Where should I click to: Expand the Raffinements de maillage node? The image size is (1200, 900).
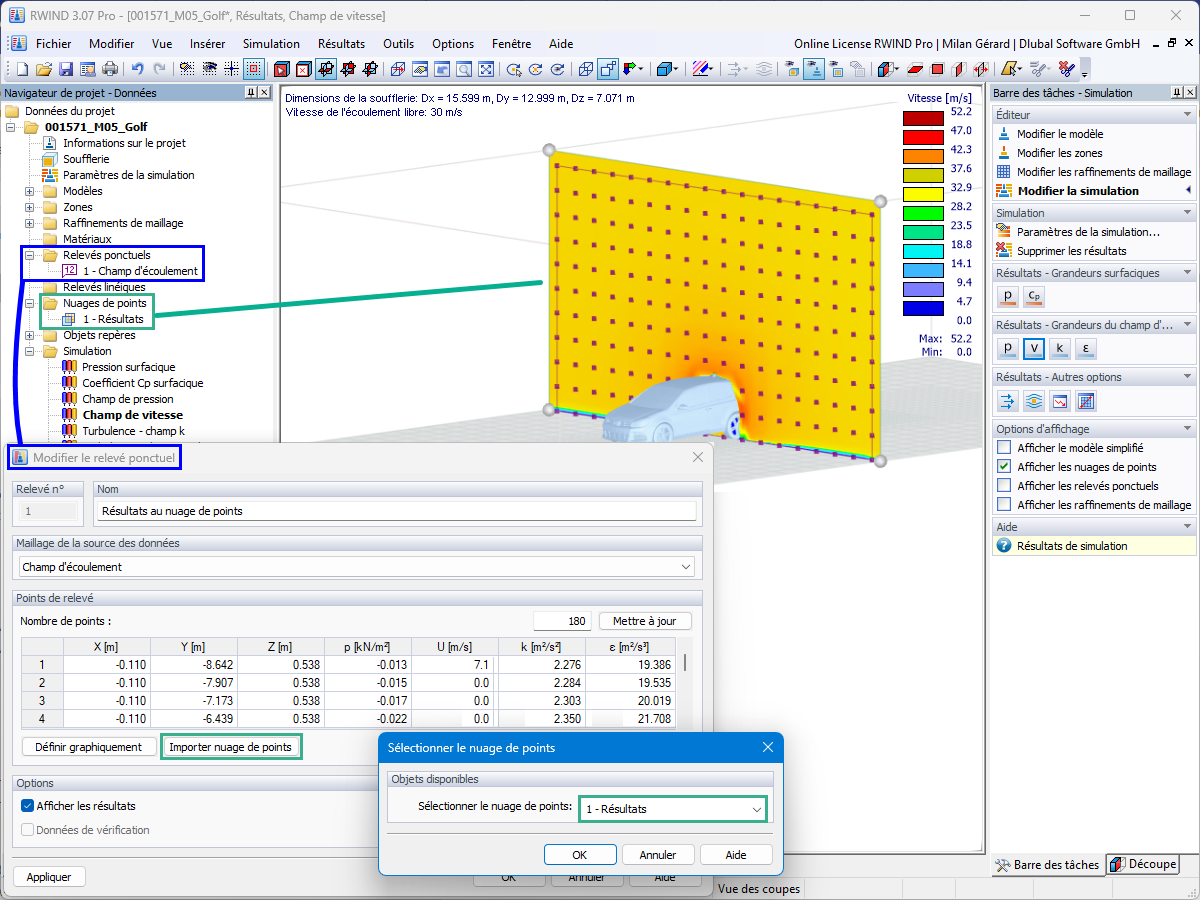[29, 223]
